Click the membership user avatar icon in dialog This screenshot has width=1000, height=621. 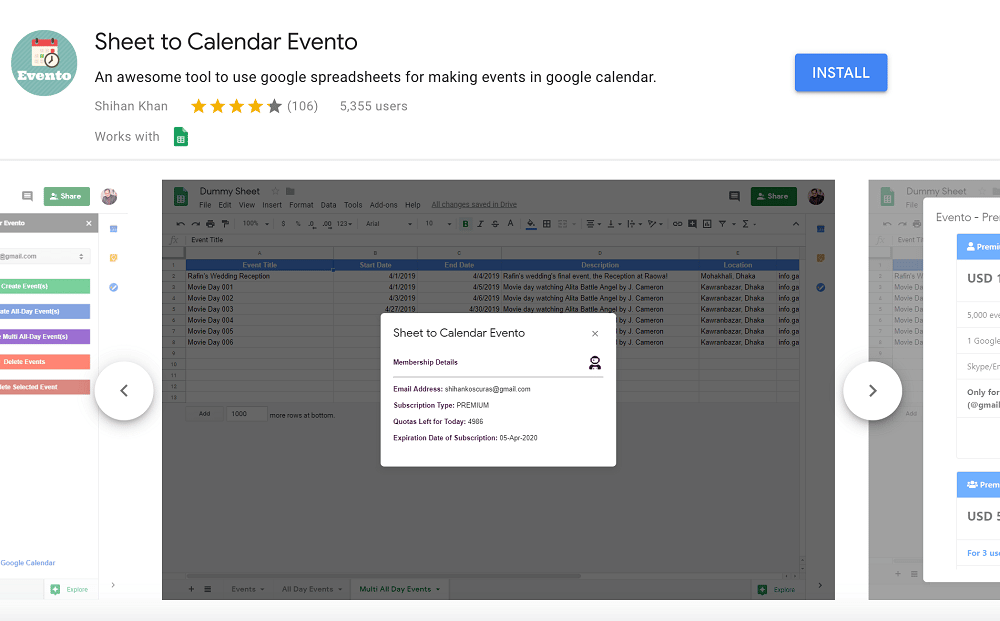click(x=595, y=363)
